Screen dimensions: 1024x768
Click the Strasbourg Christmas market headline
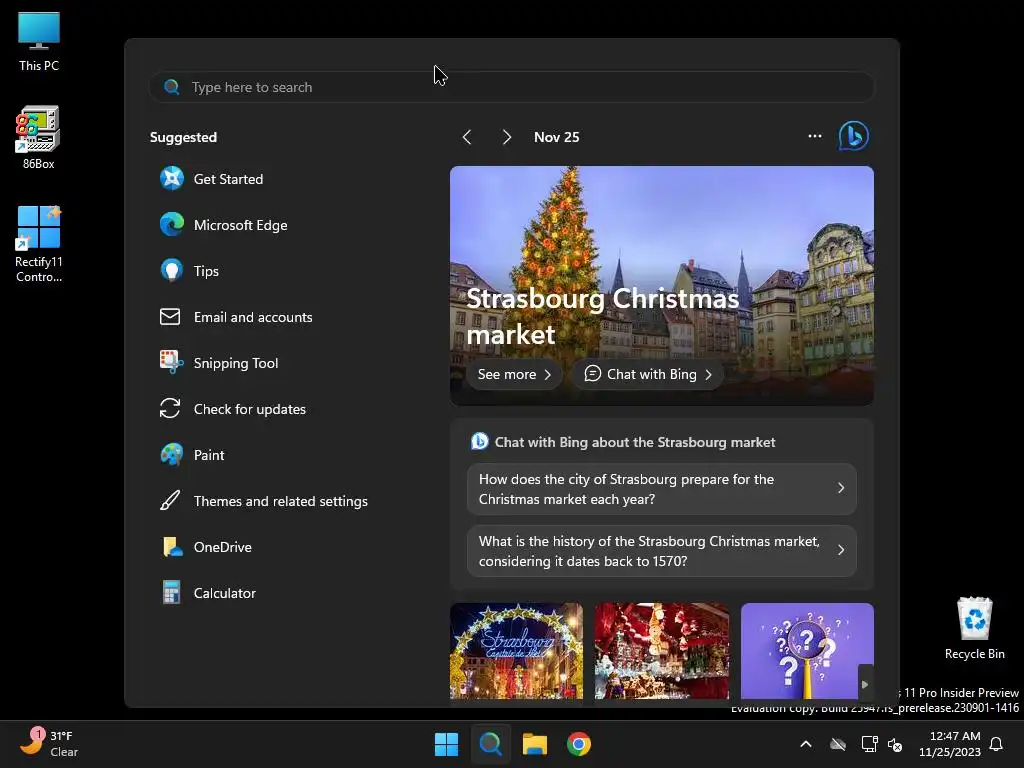(603, 317)
